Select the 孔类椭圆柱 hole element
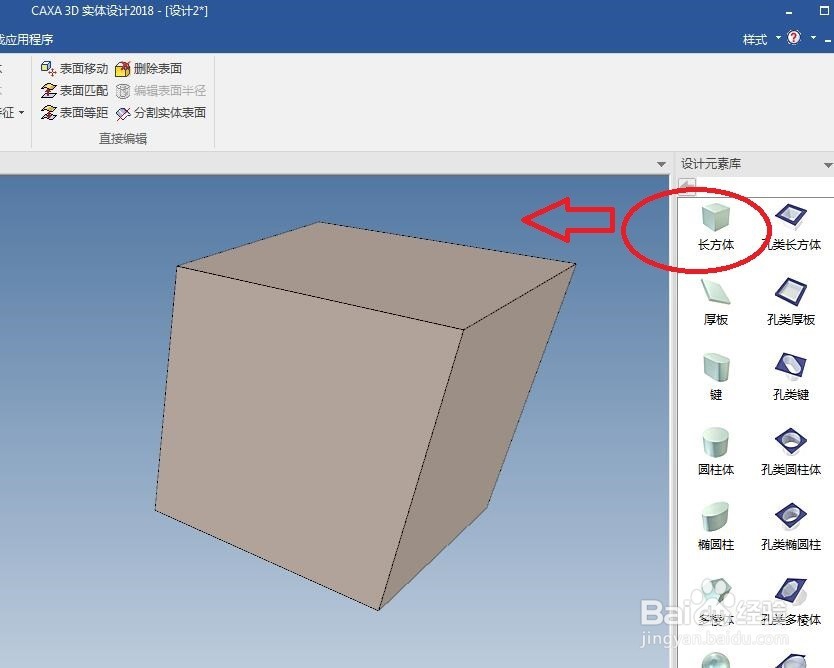Screen dimensions: 834x668 click(791, 527)
